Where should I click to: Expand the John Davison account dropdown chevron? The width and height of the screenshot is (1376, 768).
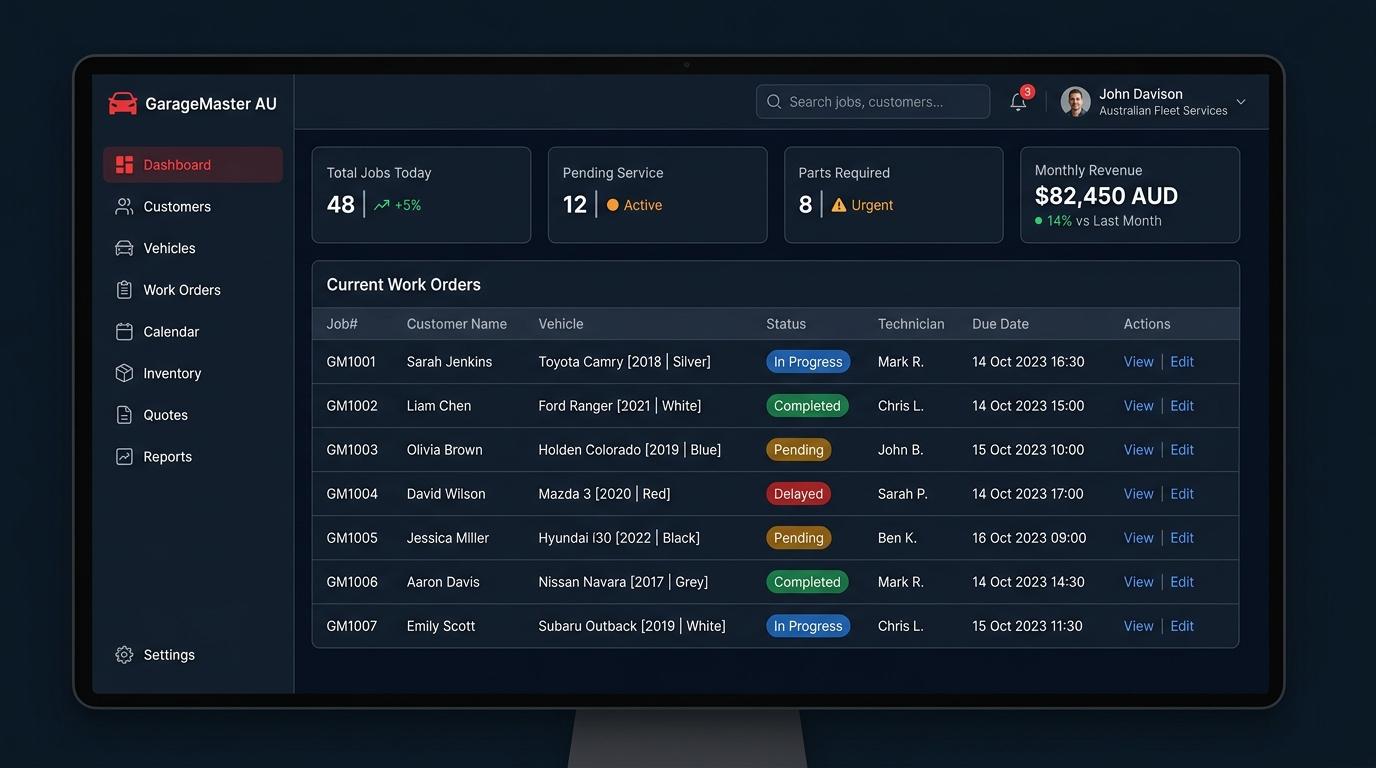1241,102
